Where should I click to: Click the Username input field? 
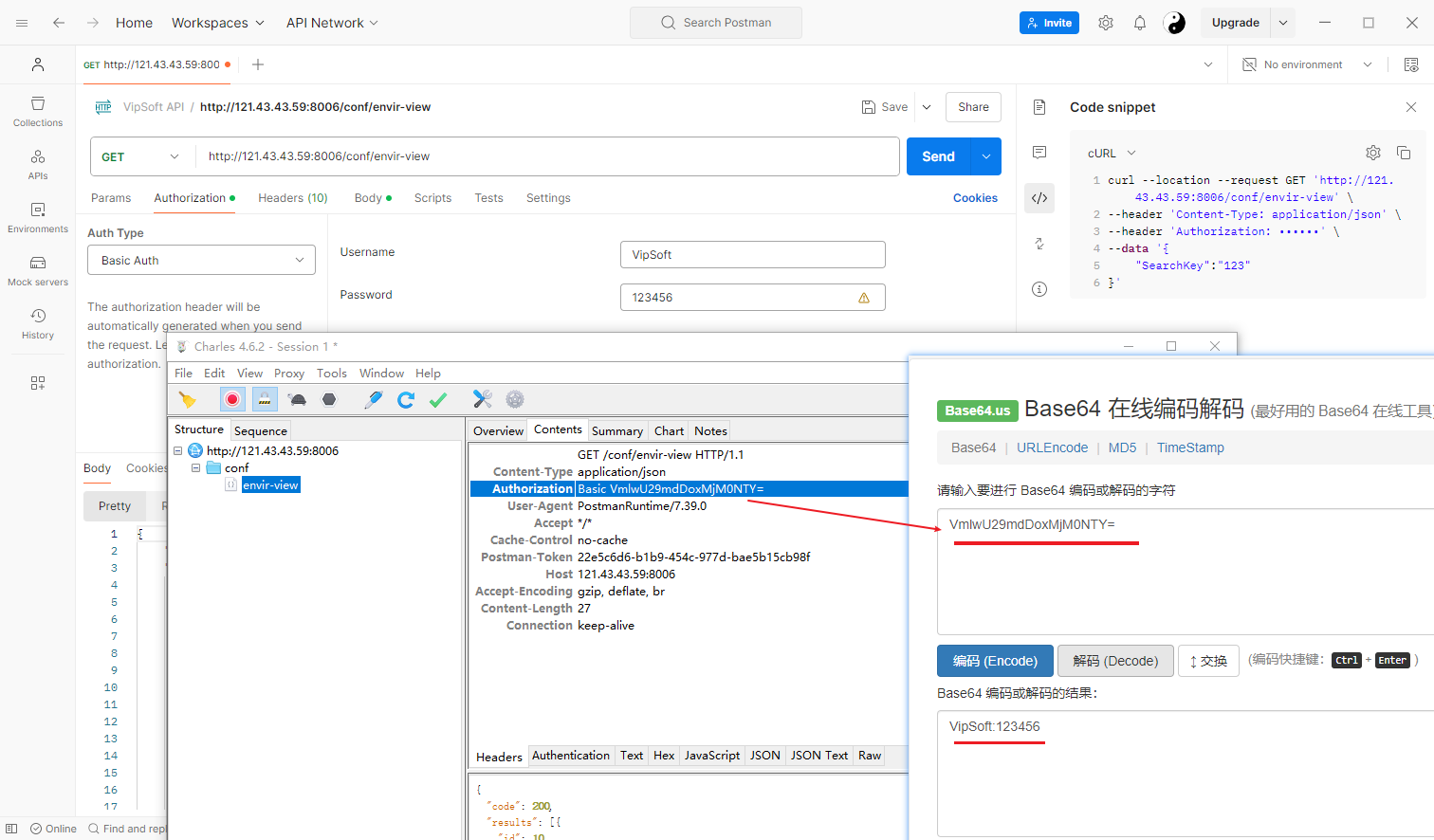(x=753, y=255)
